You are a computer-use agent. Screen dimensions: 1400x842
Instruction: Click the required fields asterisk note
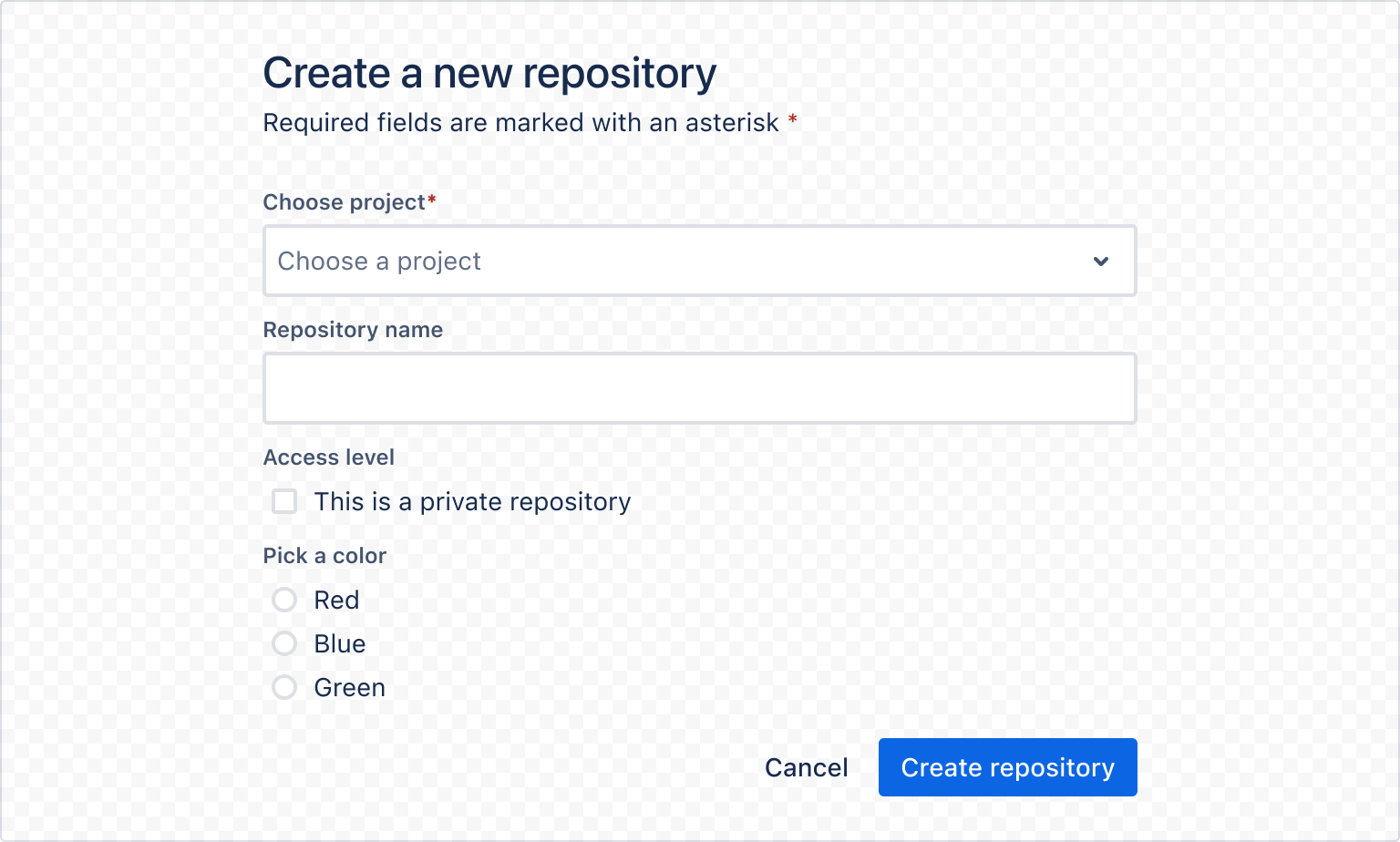(529, 122)
